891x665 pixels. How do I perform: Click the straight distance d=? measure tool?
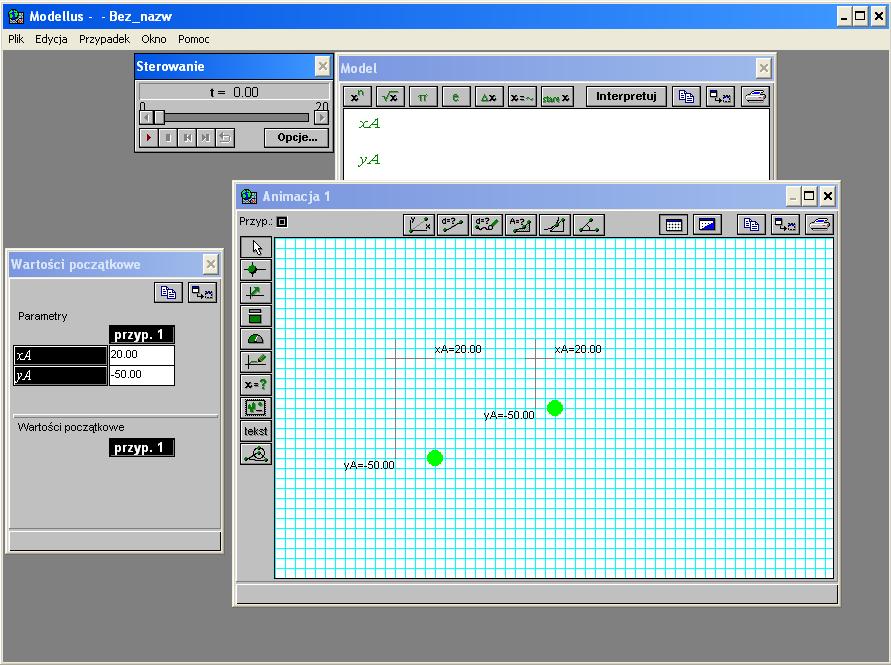pos(453,225)
